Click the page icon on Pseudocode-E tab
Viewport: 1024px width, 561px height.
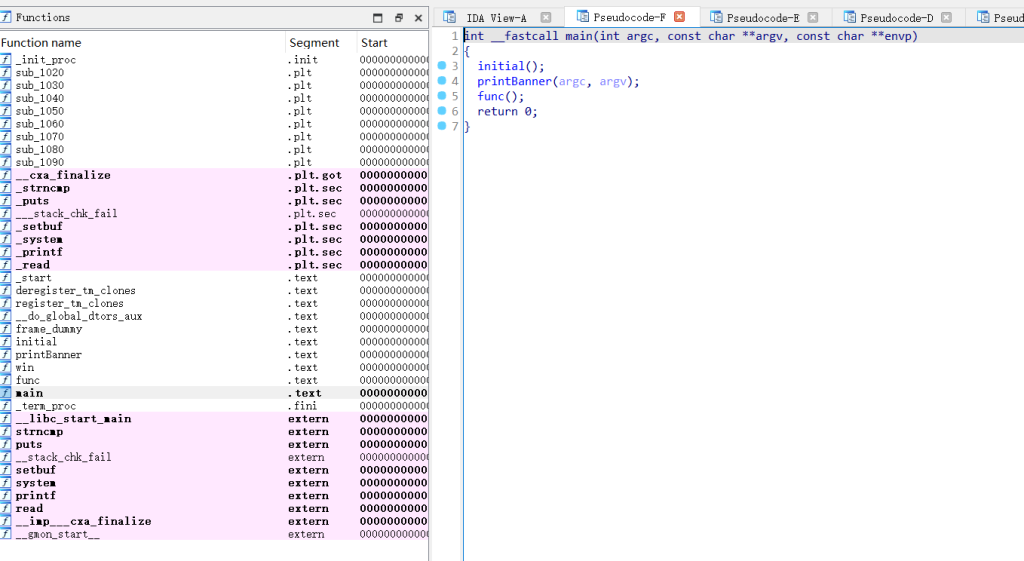tap(716, 17)
